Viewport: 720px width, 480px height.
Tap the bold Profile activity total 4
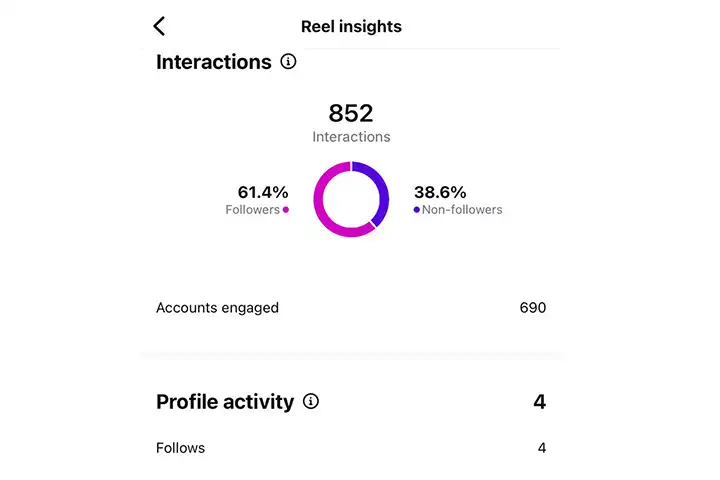539,402
